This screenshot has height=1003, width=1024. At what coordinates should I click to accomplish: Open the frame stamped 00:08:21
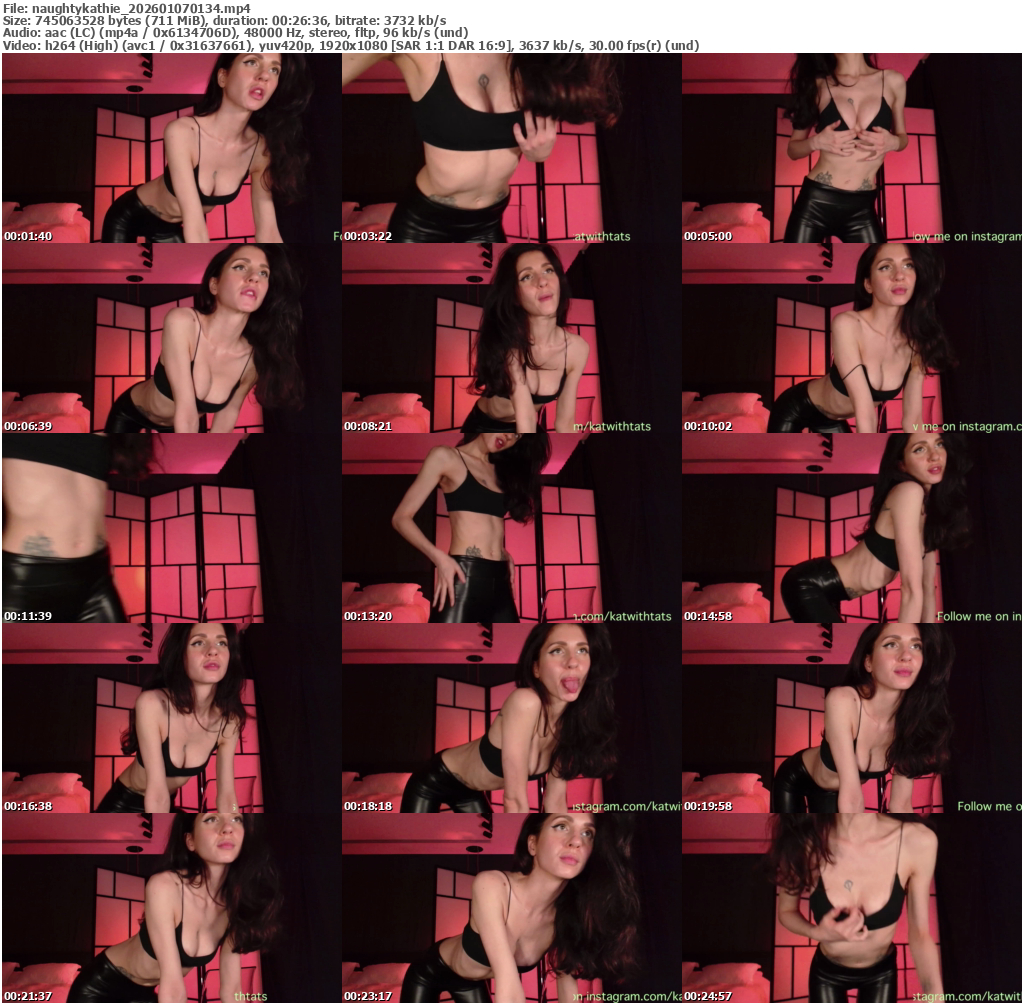point(511,338)
